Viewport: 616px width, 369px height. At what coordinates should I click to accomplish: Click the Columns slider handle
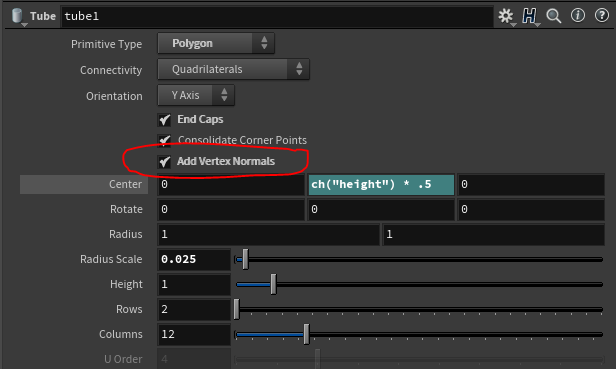coord(306,334)
